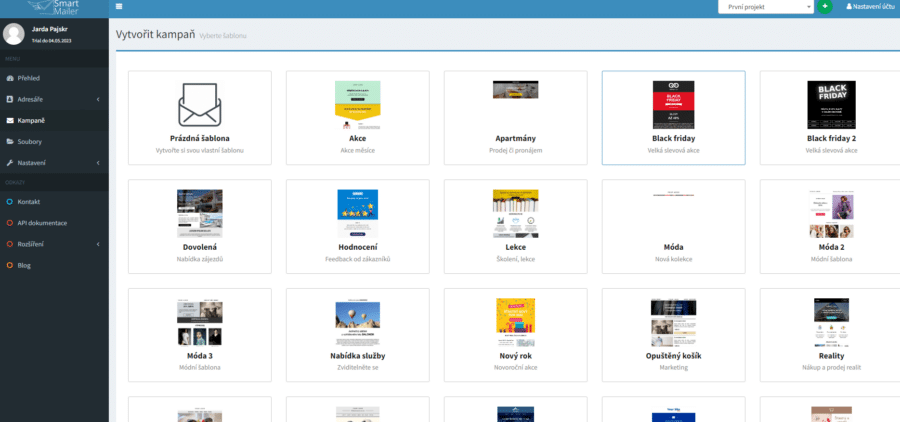Click the circle icon beside Kontakt
900x422 pixels.
coord(10,202)
